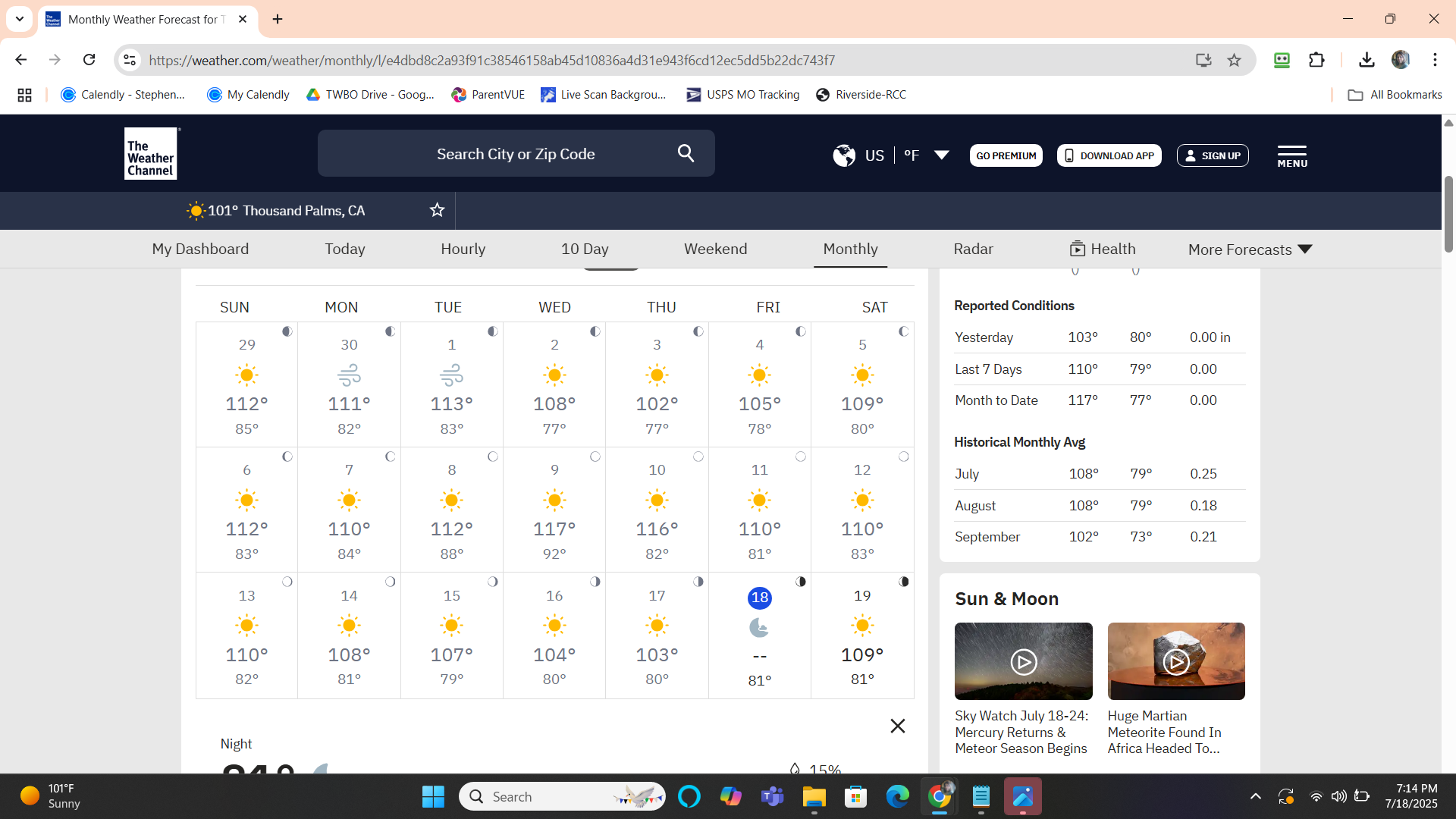Click the globe US region icon
Viewport: 1456px width, 819px height.
click(x=844, y=155)
